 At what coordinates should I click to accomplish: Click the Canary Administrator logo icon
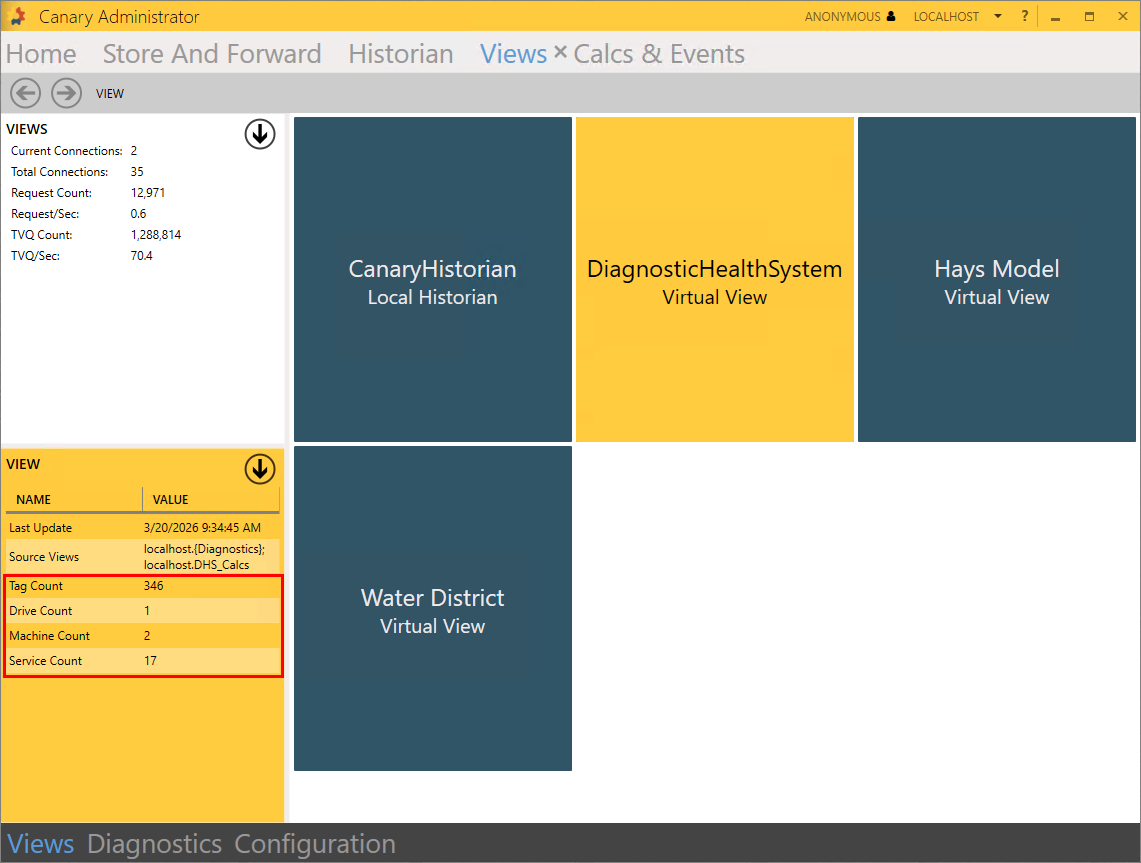pyautogui.click(x=17, y=17)
